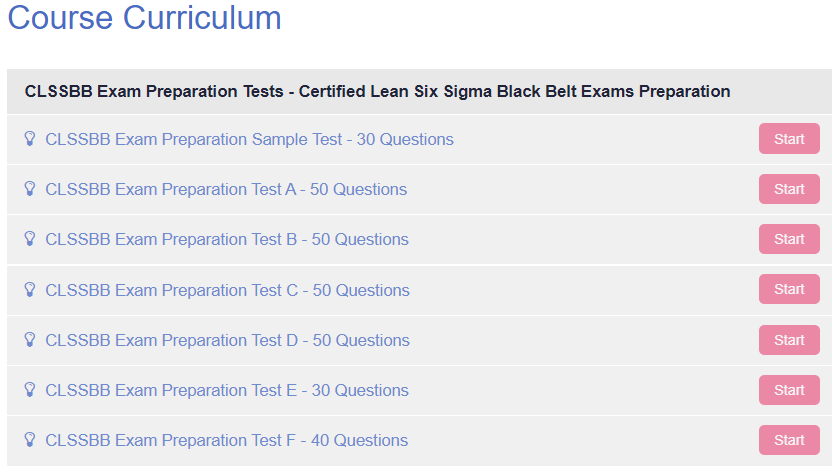Viewport: 839px width, 476px height.
Task: Start Test A with 50 questions
Action: [789, 189]
